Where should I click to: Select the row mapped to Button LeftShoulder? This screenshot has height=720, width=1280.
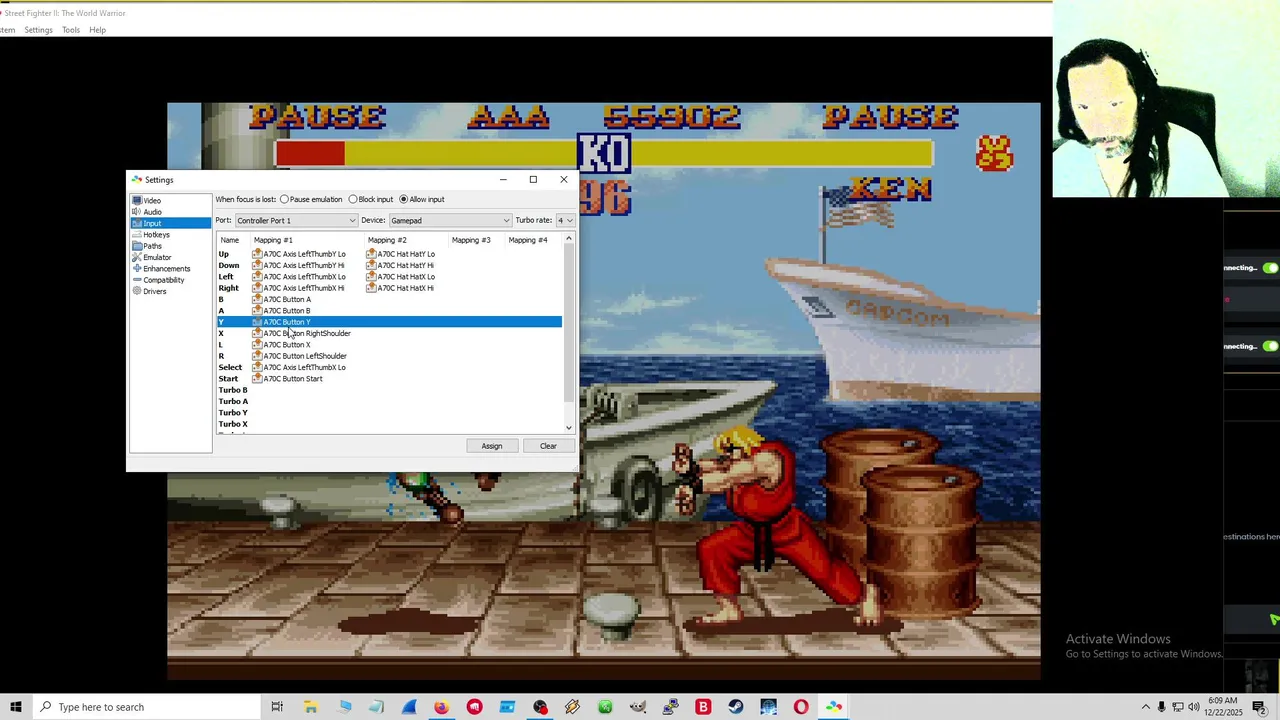389,356
